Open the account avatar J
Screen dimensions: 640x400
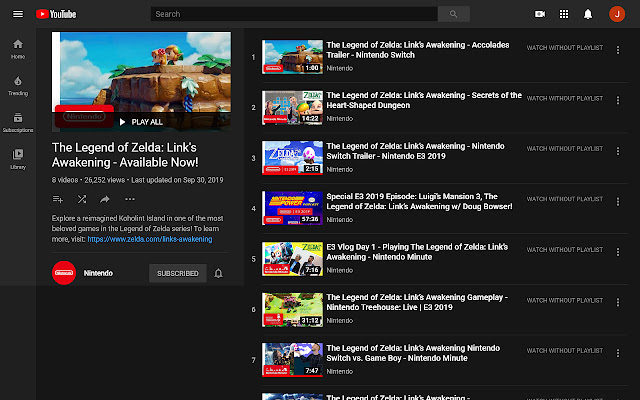tap(617, 14)
